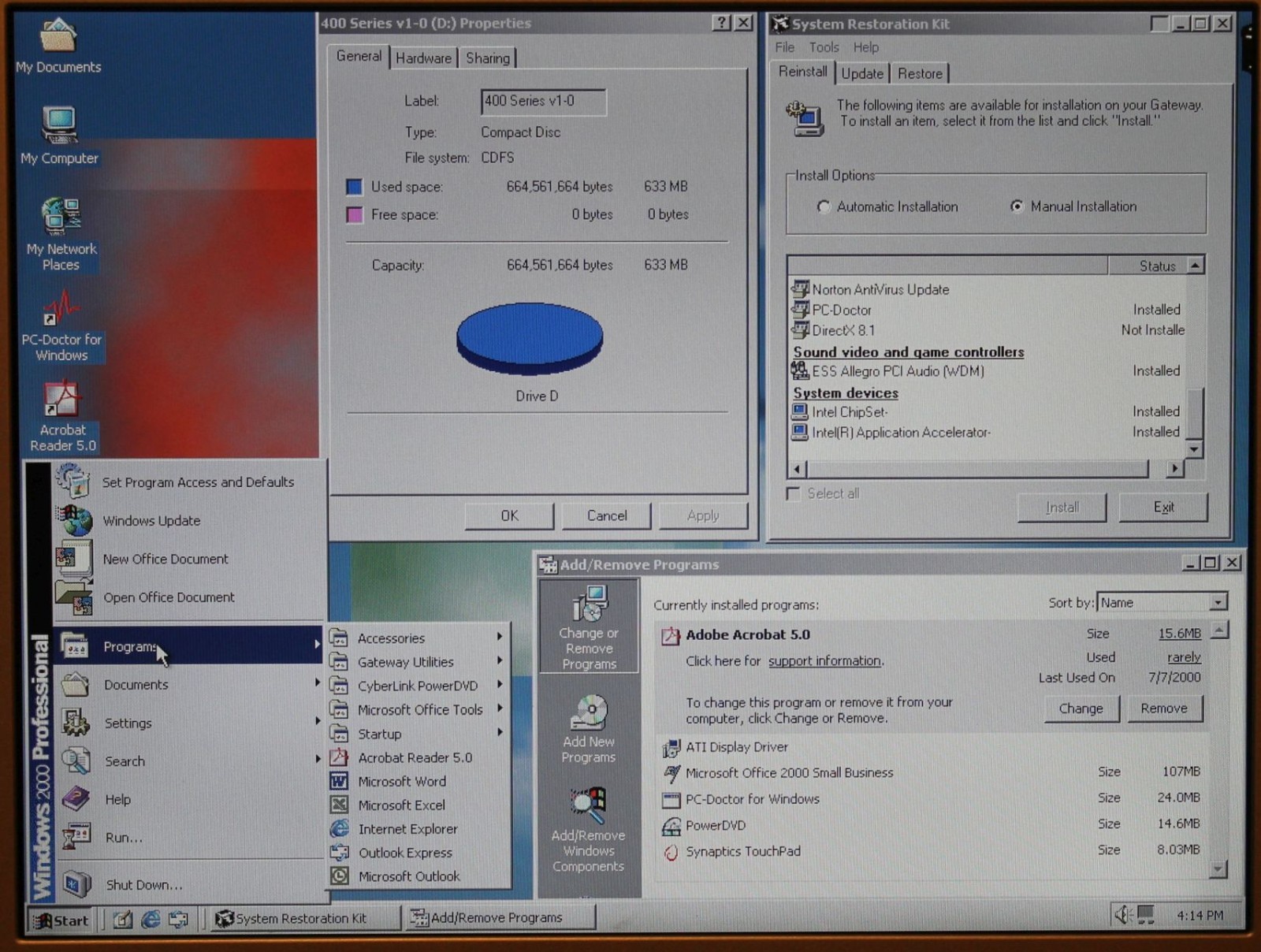
Task: Toggle the Select all checkbox
Action: click(x=794, y=493)
